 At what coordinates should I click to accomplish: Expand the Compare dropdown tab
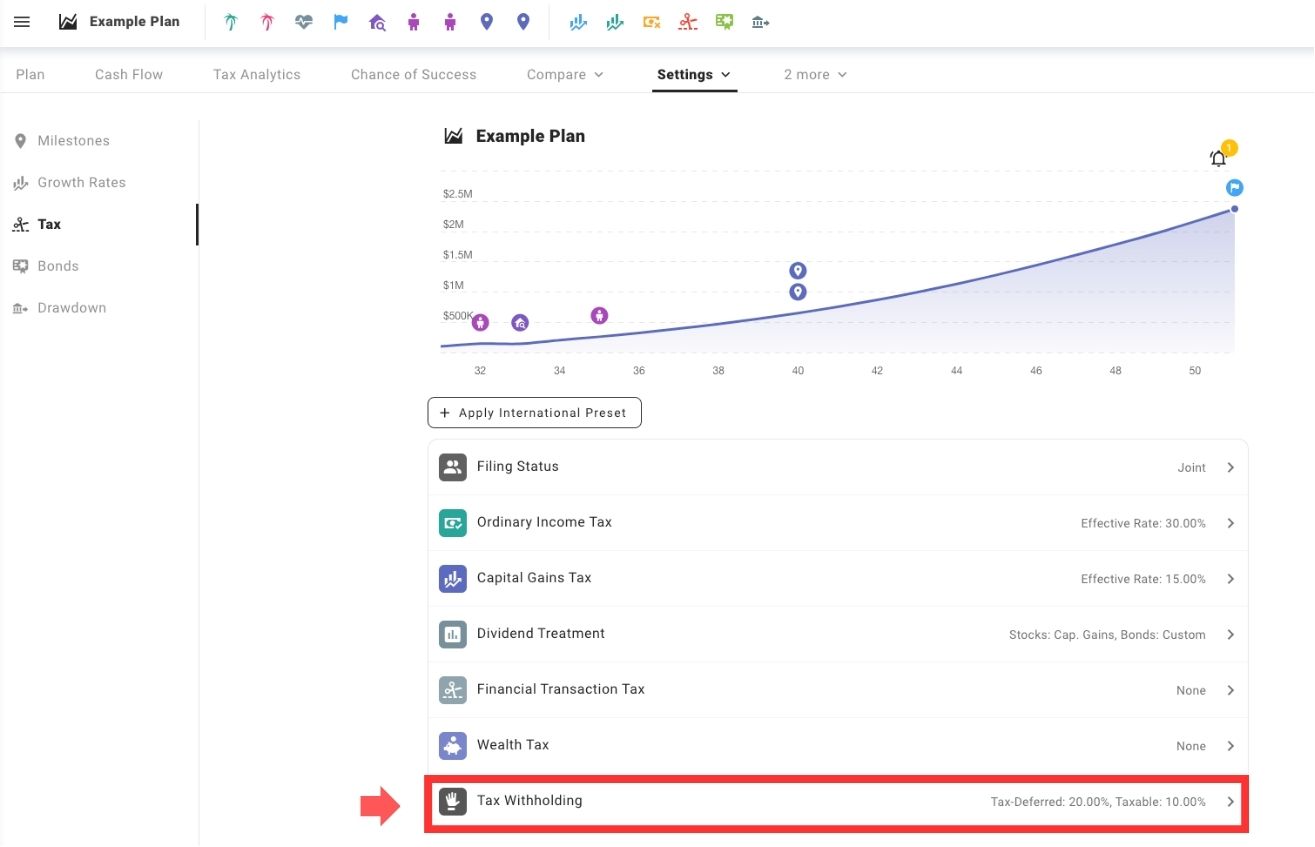click(x=565, y=74)
